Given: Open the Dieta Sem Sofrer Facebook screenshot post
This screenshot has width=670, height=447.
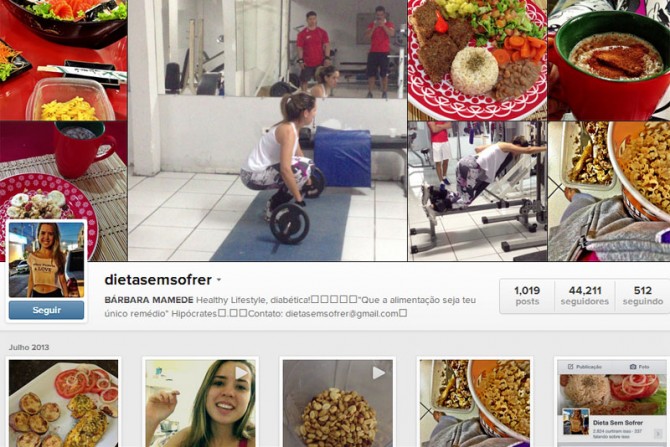Looking at the screenshot, I should point(612,403).
